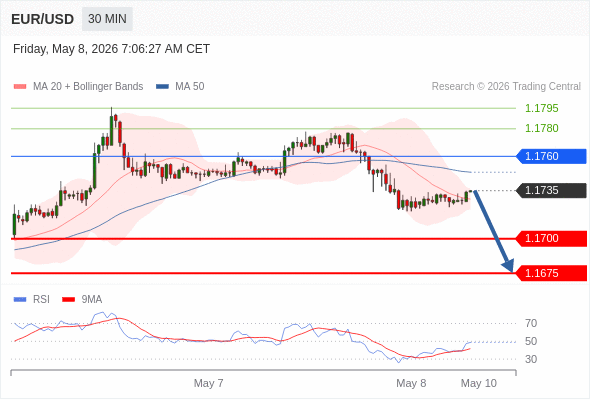Toggle the MA 20 + Bollinger Bands label
This screenshot has width=590, height=400.
coord(88,87)
